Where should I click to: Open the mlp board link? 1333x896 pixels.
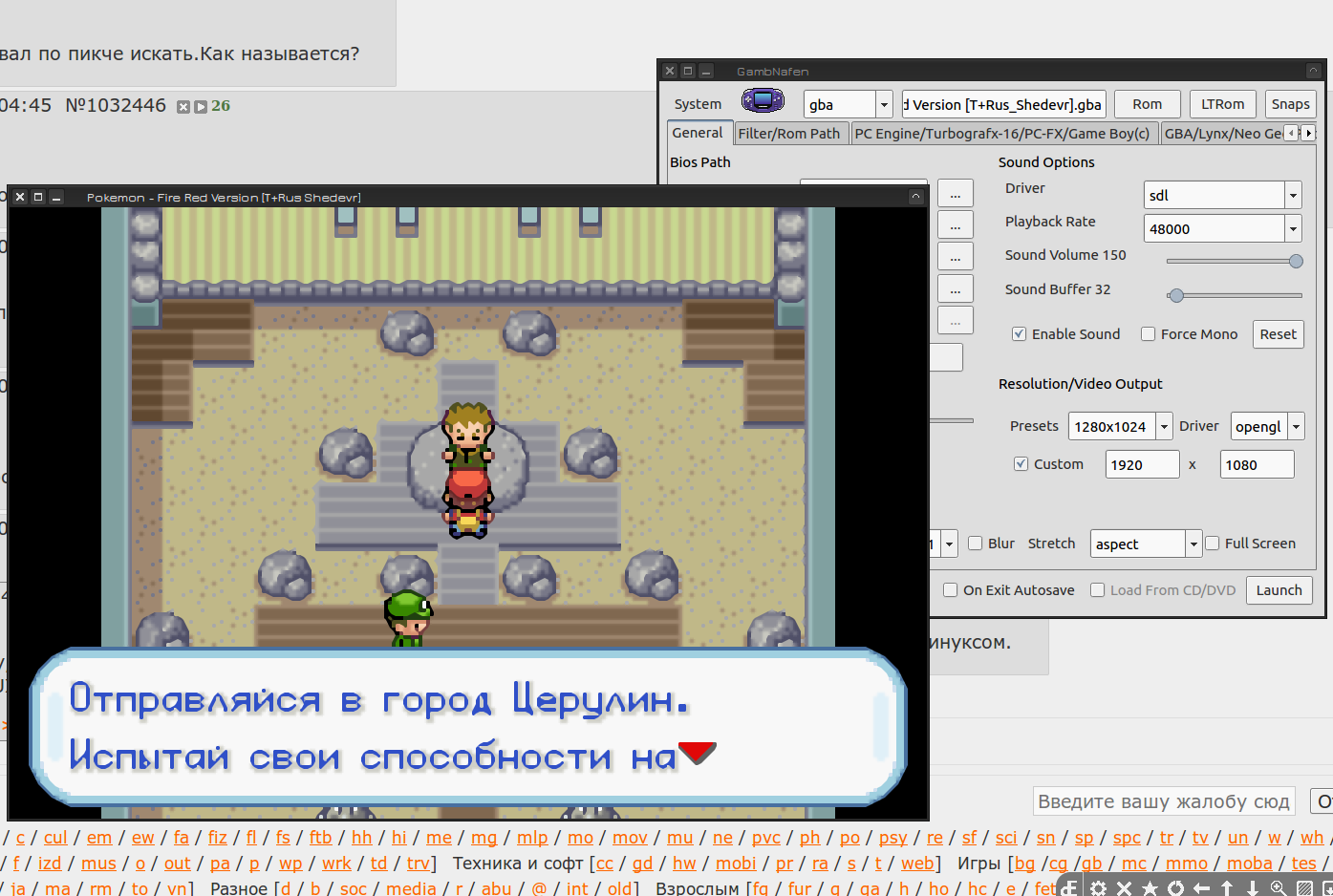(532, 838)
